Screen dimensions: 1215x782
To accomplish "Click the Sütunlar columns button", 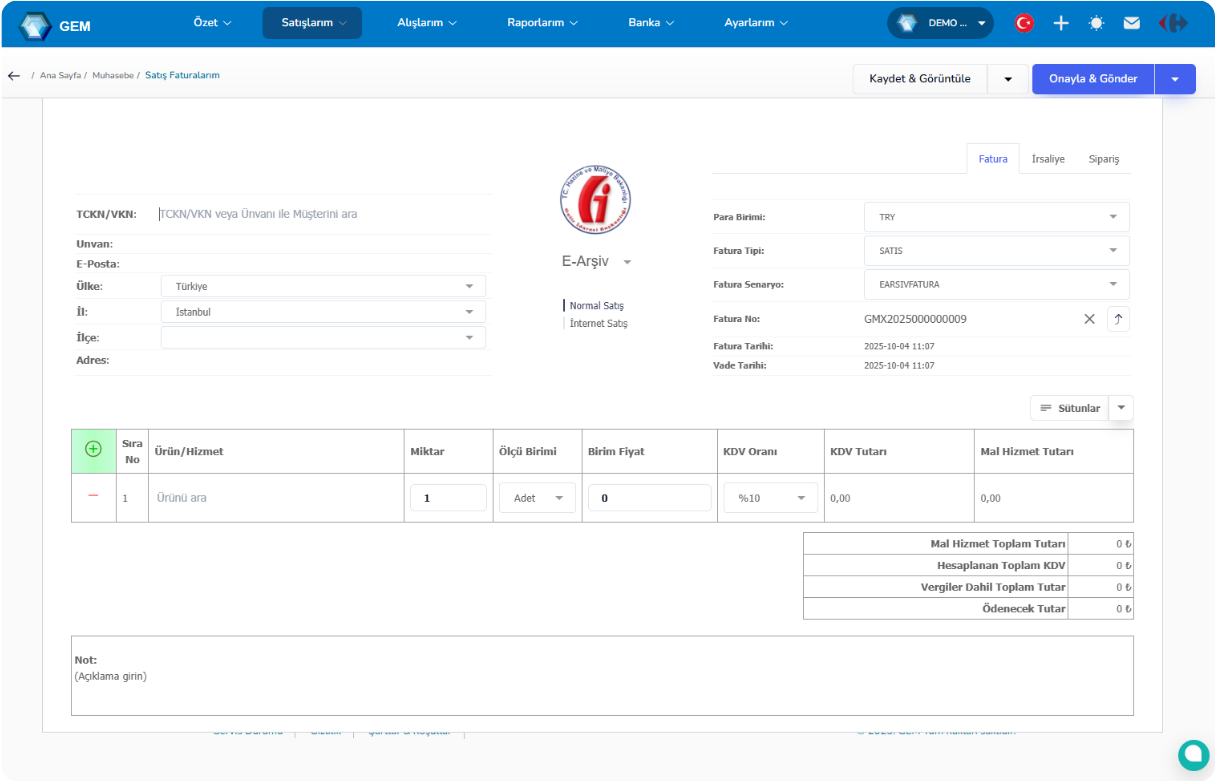I will pyautogui.click(x=1070, y=408).
